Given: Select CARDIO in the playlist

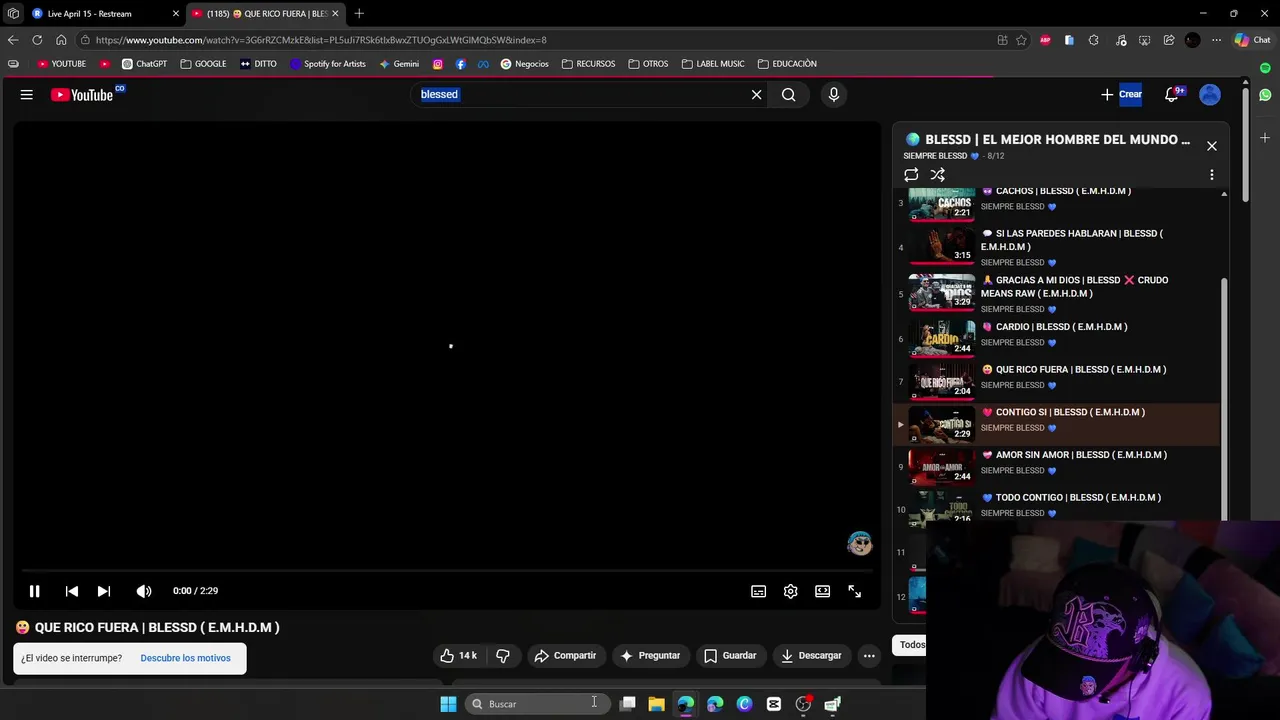Looking at the screenshot, I should coord(1056,338).
